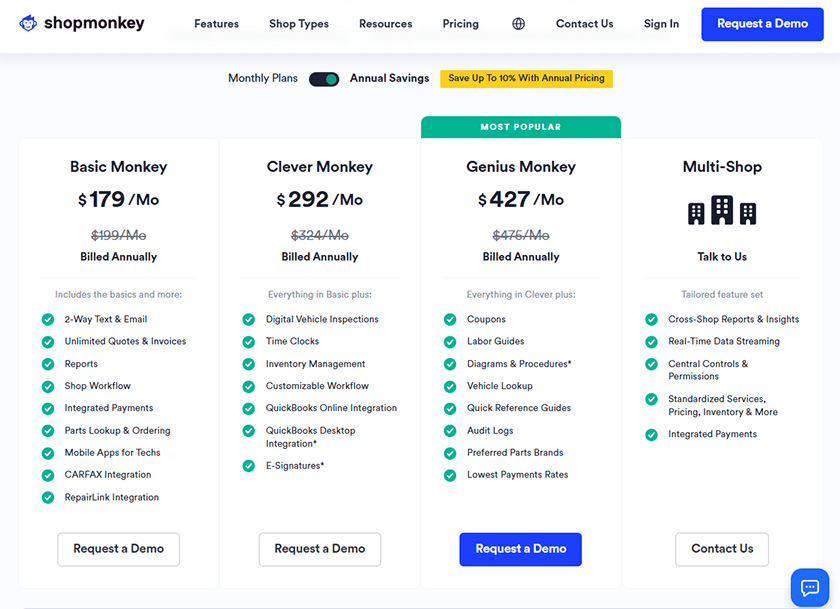Open the Features menu
The image size is (840, 609).
point(216,24)
